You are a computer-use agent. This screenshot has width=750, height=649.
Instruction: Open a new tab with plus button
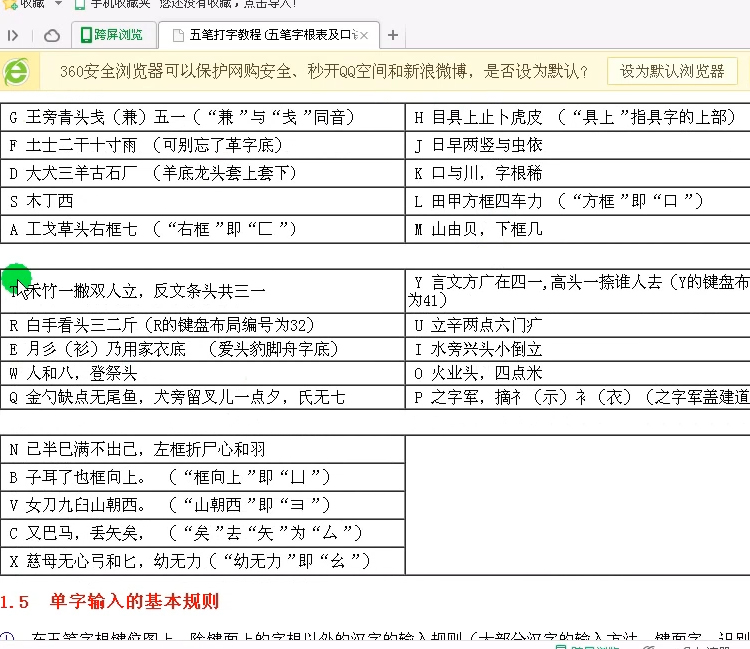click(393, 35)
